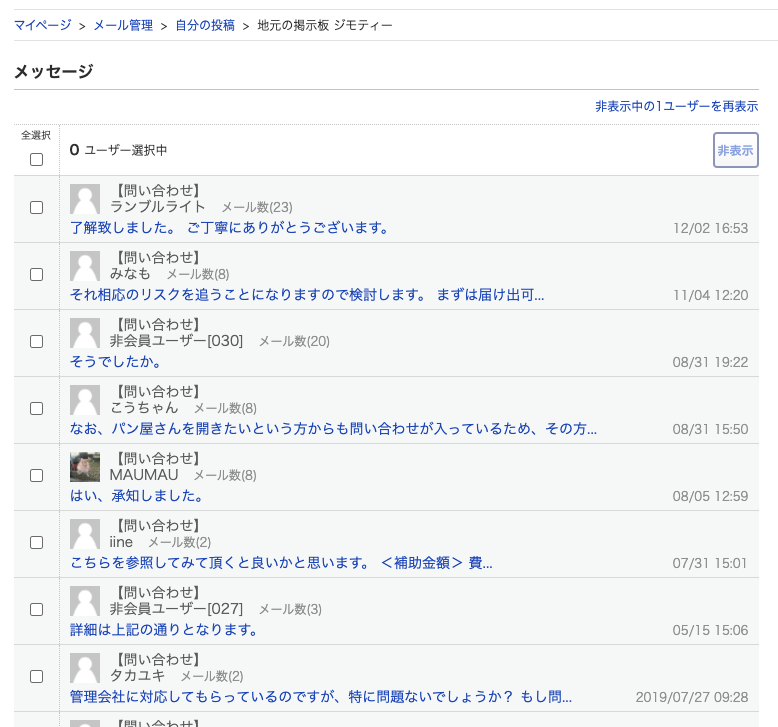Screen dimensions: 778x727
Task: Click the username タカユキ
Action: [137, 676]
